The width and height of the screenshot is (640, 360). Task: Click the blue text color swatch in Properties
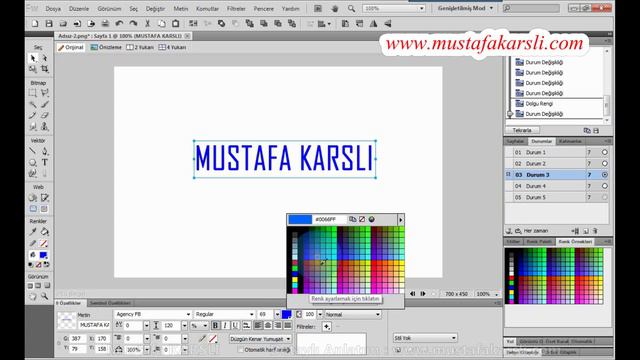(x=287, y=314)
